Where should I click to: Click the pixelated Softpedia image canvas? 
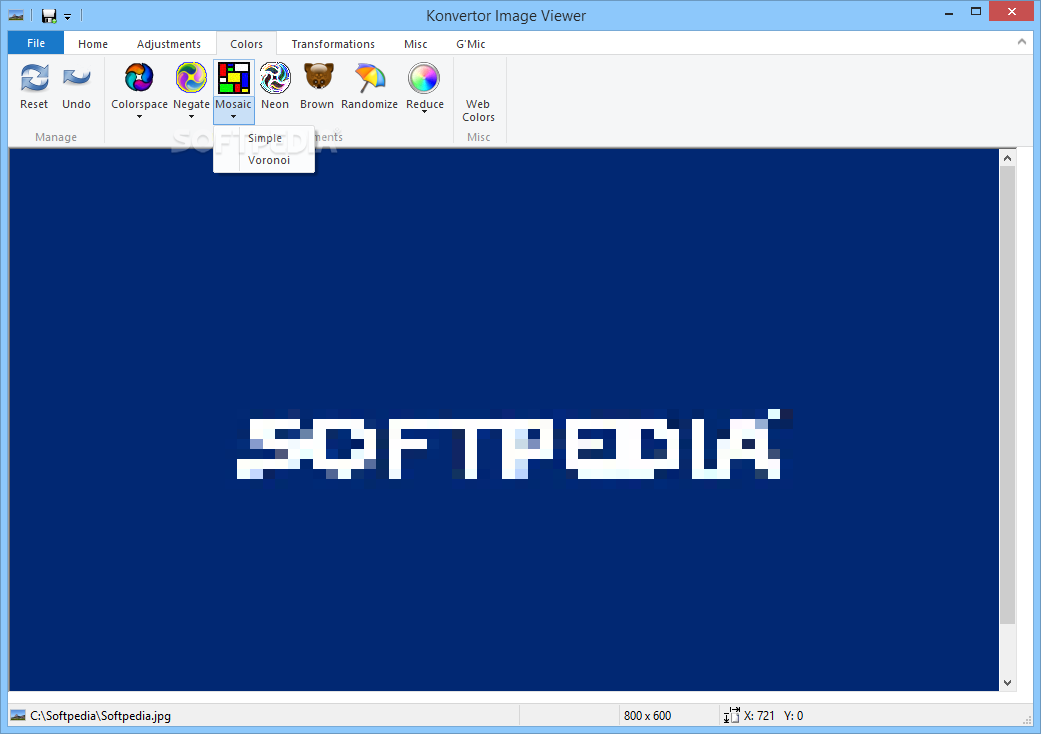tap(504, 419)
